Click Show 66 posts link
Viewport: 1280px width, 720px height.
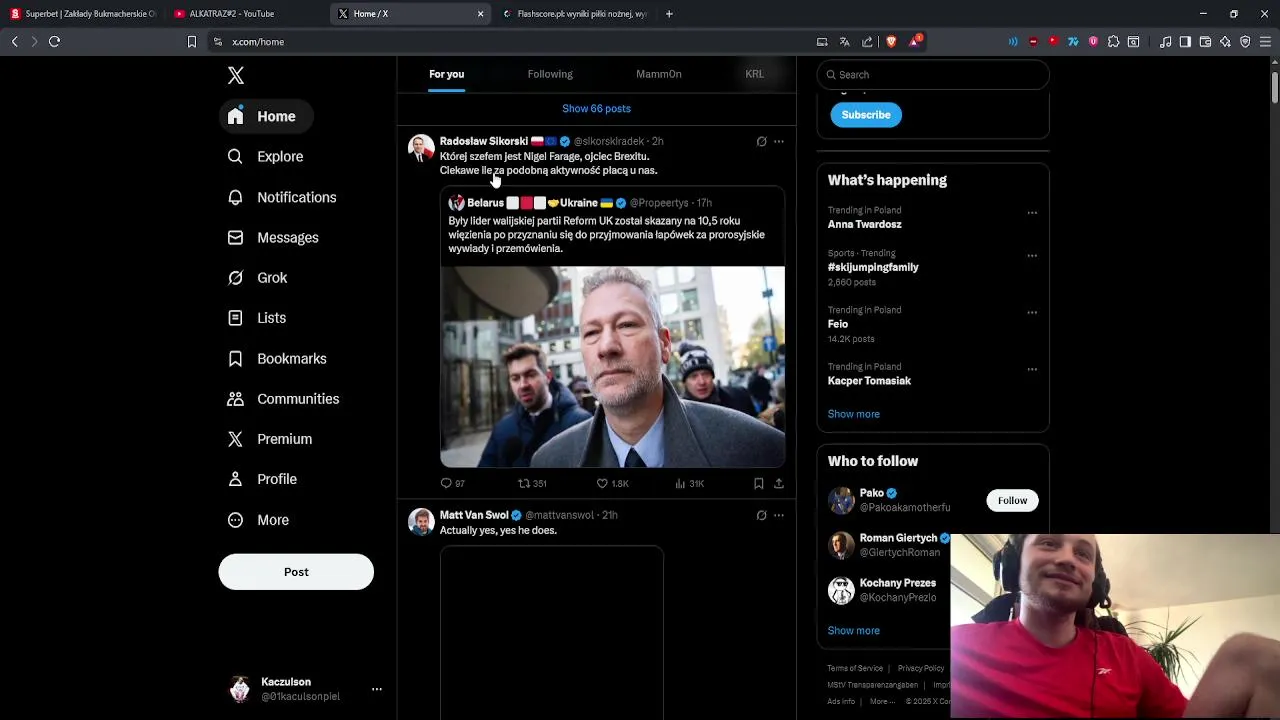pyautogui.click(x=596, y=108)
